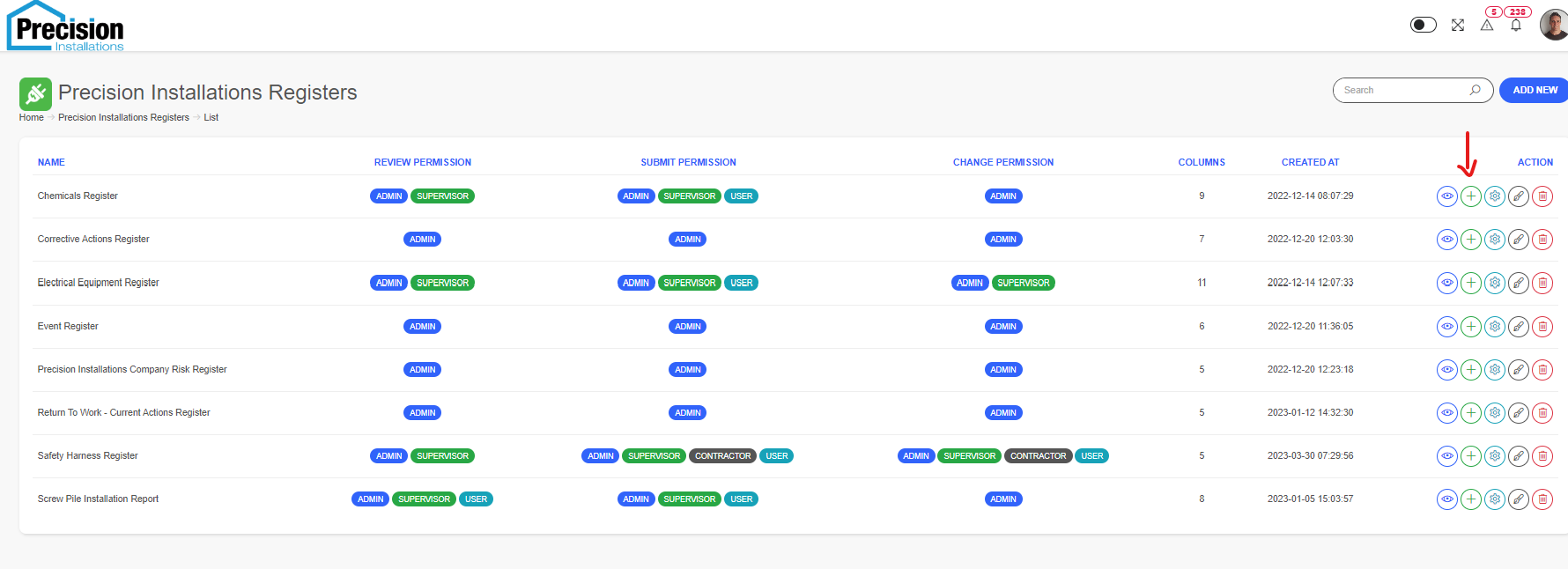Sort the table by NAME column header
1568x569 pixels.
pyautogui.click(x=51, y=162)
